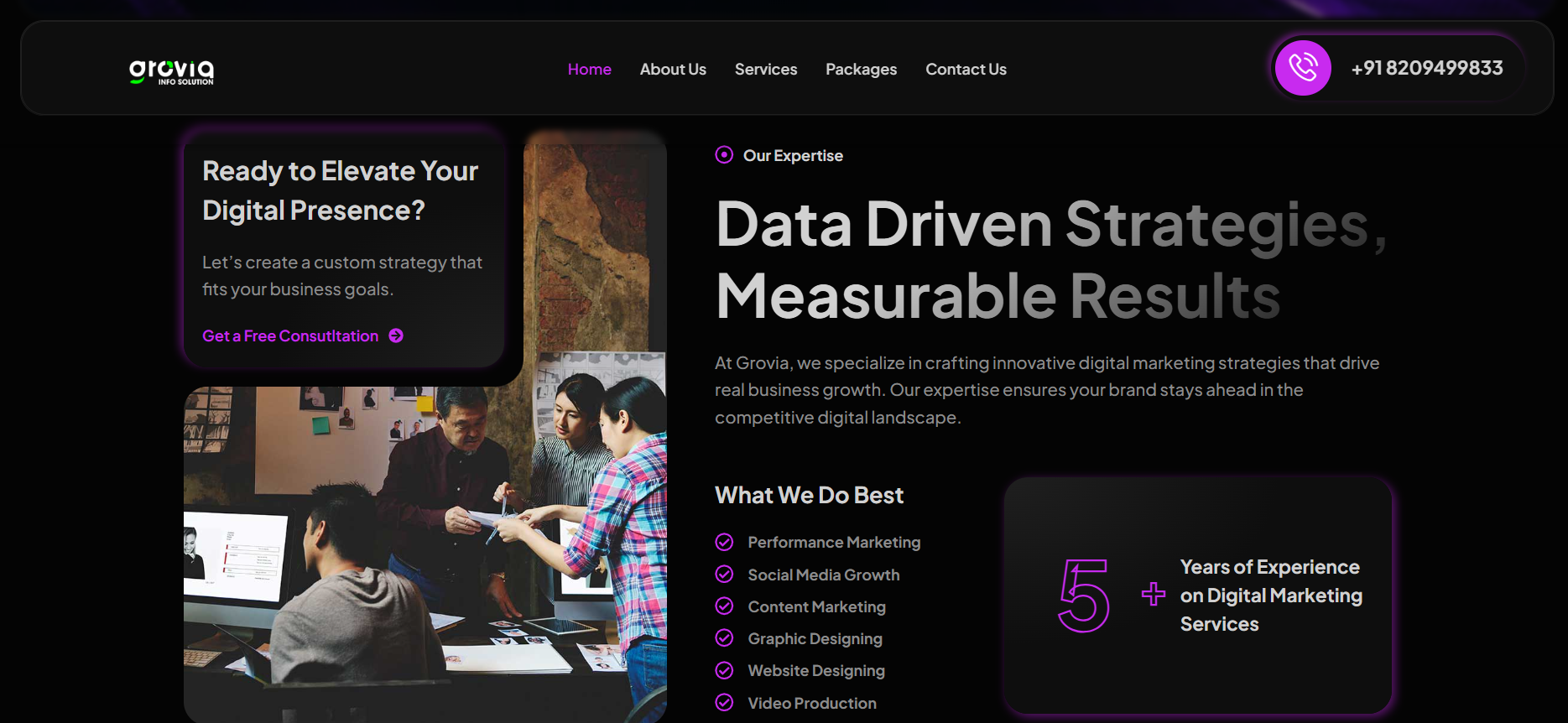Click the purple phone call icon

coord(1303,68)
